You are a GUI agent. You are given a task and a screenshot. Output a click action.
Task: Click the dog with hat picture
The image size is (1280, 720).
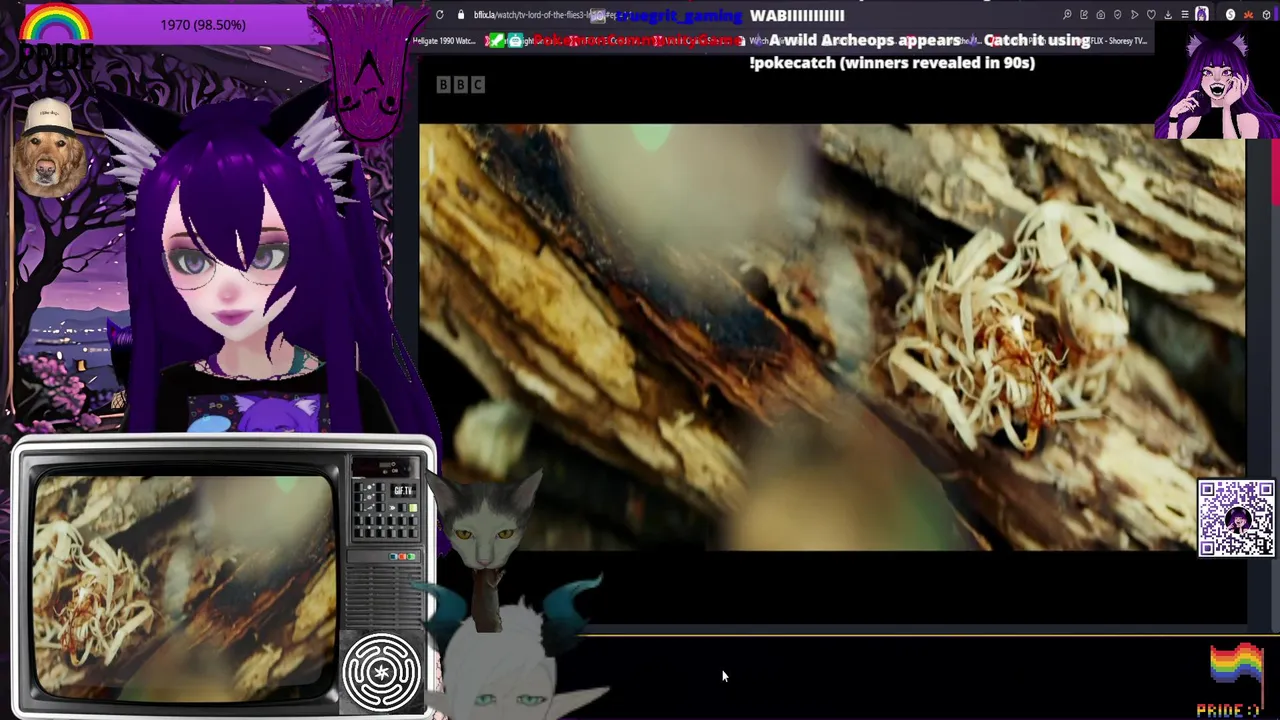point(49,148)
